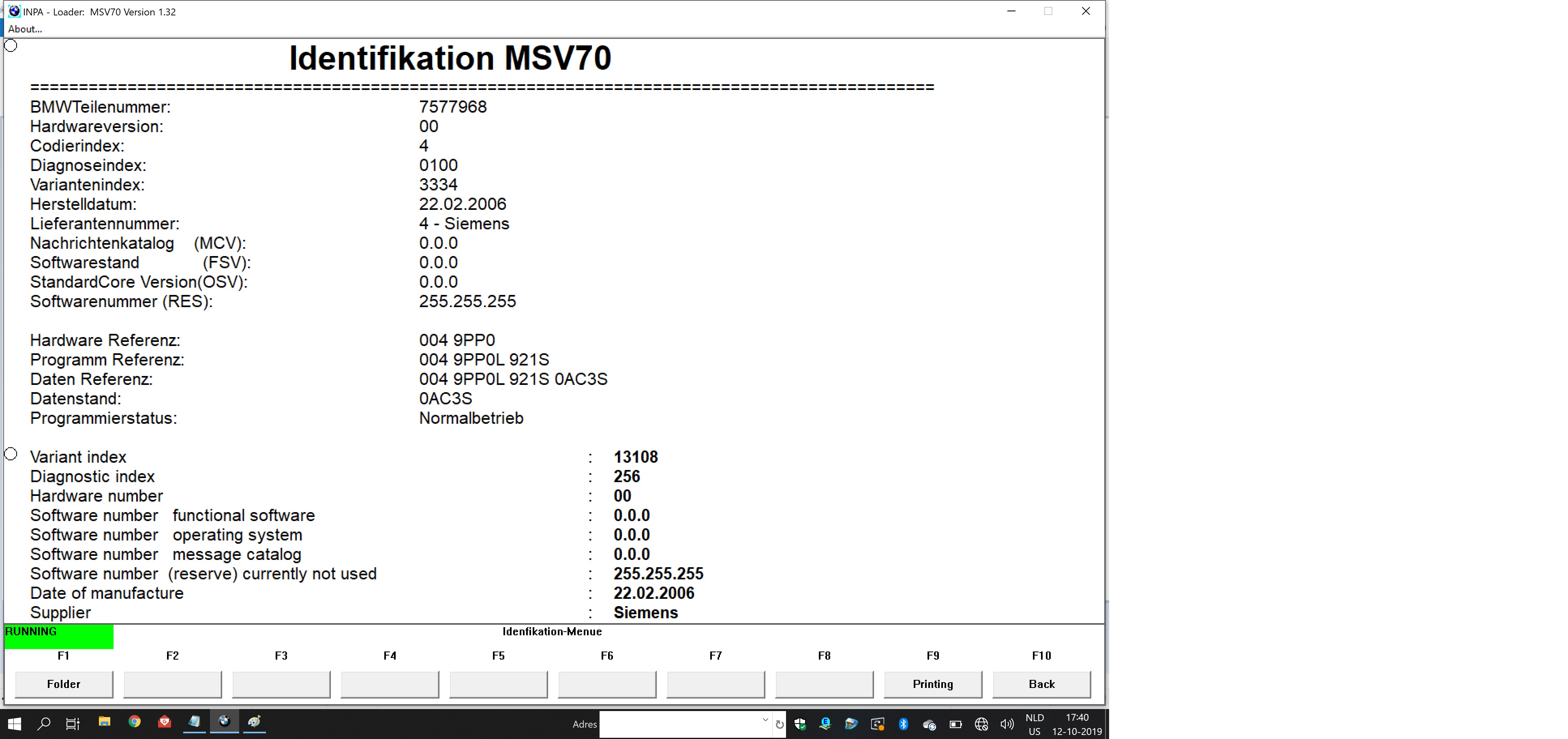Viewport: 1568px width, 739px height.
Task: Open Windows Security tray icon
Action: click(801, 724)
